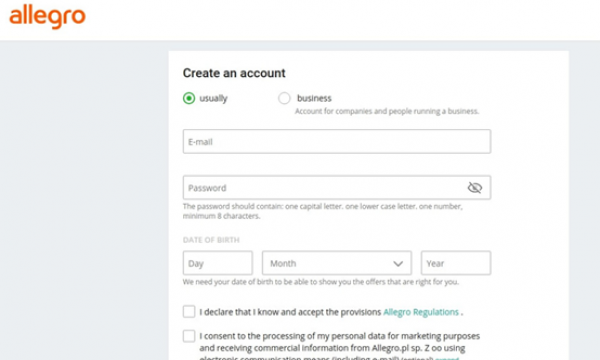Check the Allegro Regulations acceptance checkbox

coord(189,311)
